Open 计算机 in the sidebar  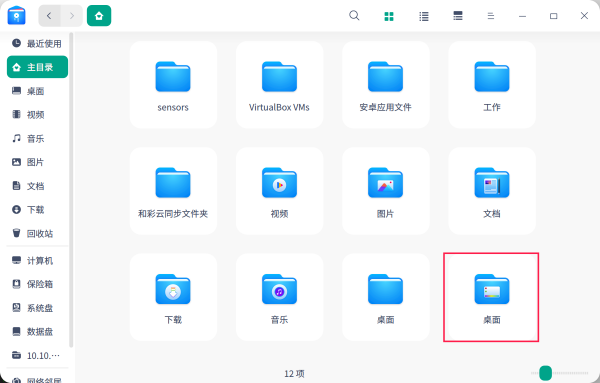[x=37, y=261]
